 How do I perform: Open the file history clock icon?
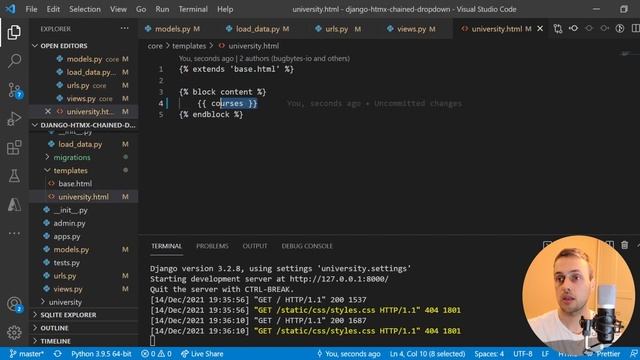[620, 29]
